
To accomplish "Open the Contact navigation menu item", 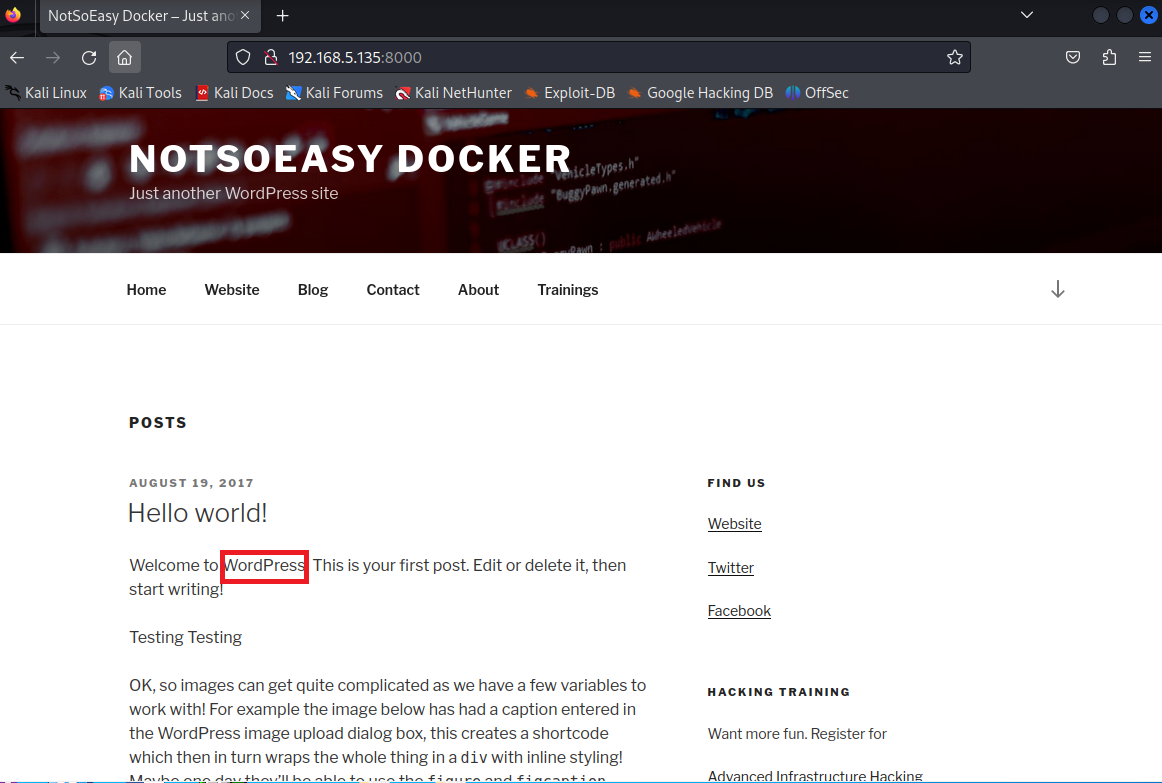I will pyautogui.click(x=393, y=290).
